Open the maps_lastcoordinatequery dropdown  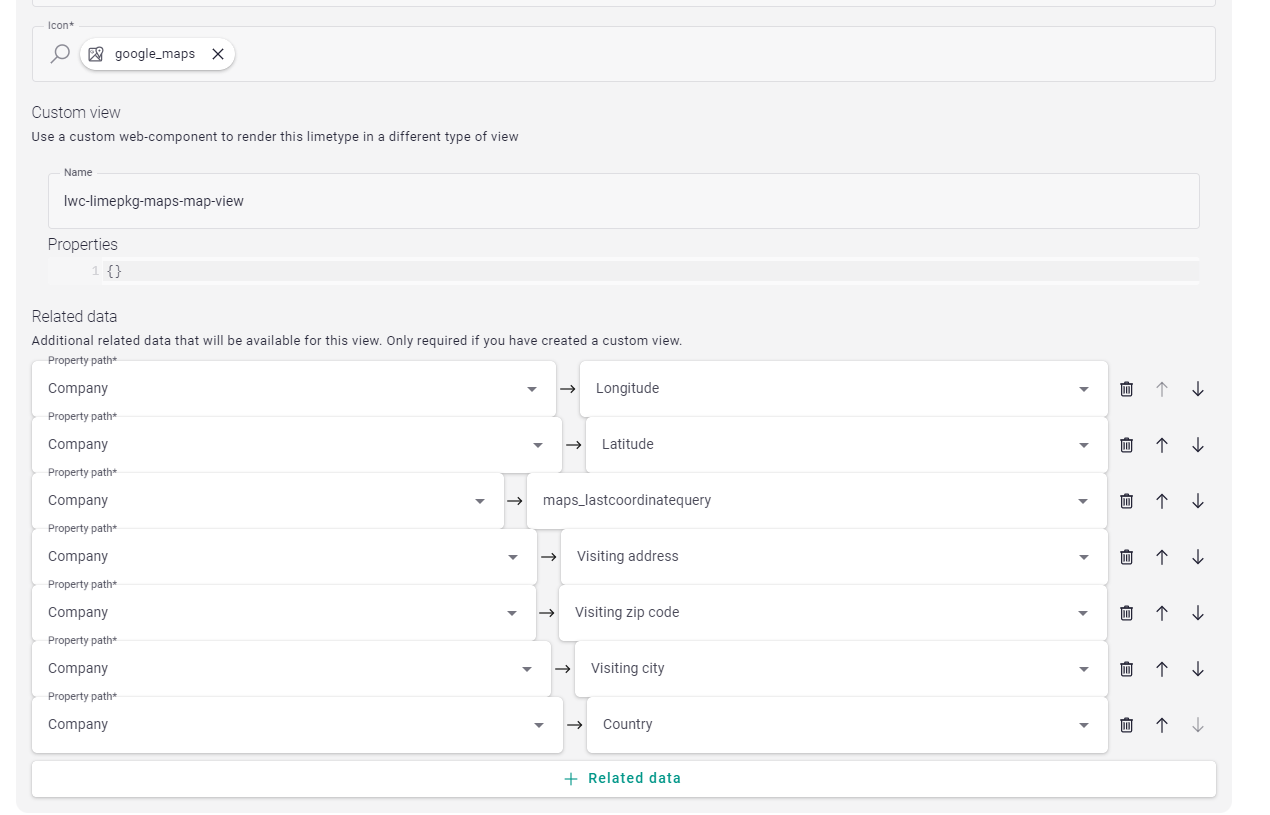click(817, 501)
